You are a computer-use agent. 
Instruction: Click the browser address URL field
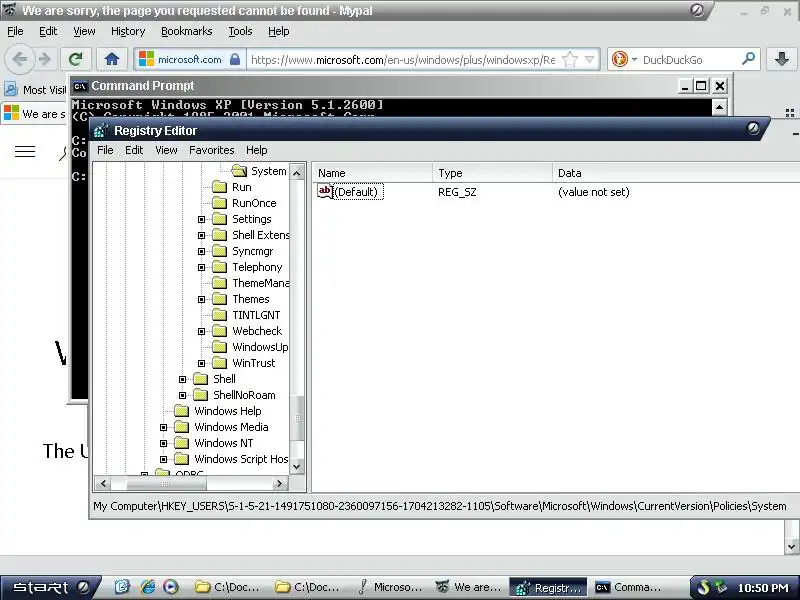(x=403, y=60)
